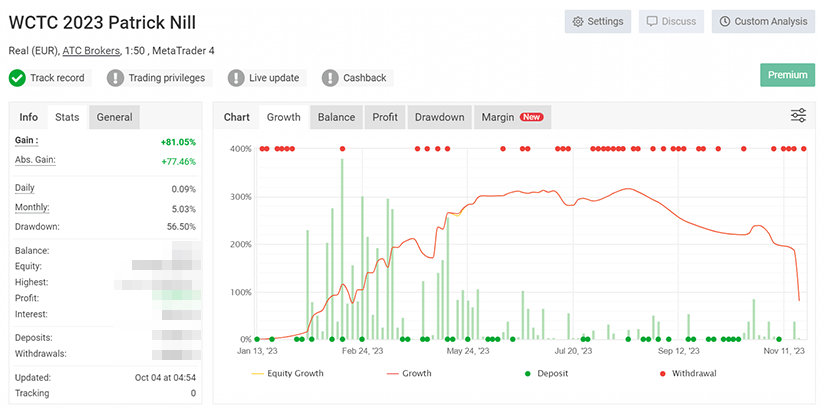
Task: Click the Cashback warning icon
Action: [330, 78]
